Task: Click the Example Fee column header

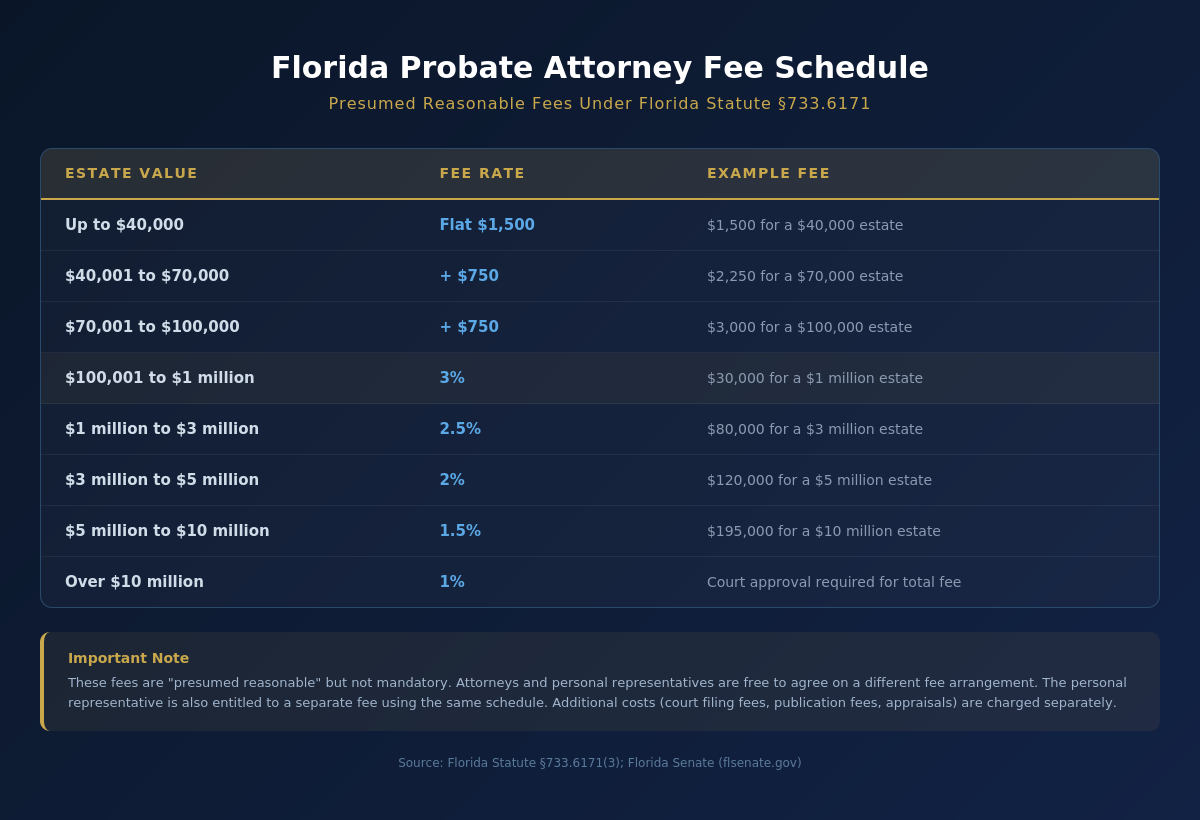Action: pos(768,173)
